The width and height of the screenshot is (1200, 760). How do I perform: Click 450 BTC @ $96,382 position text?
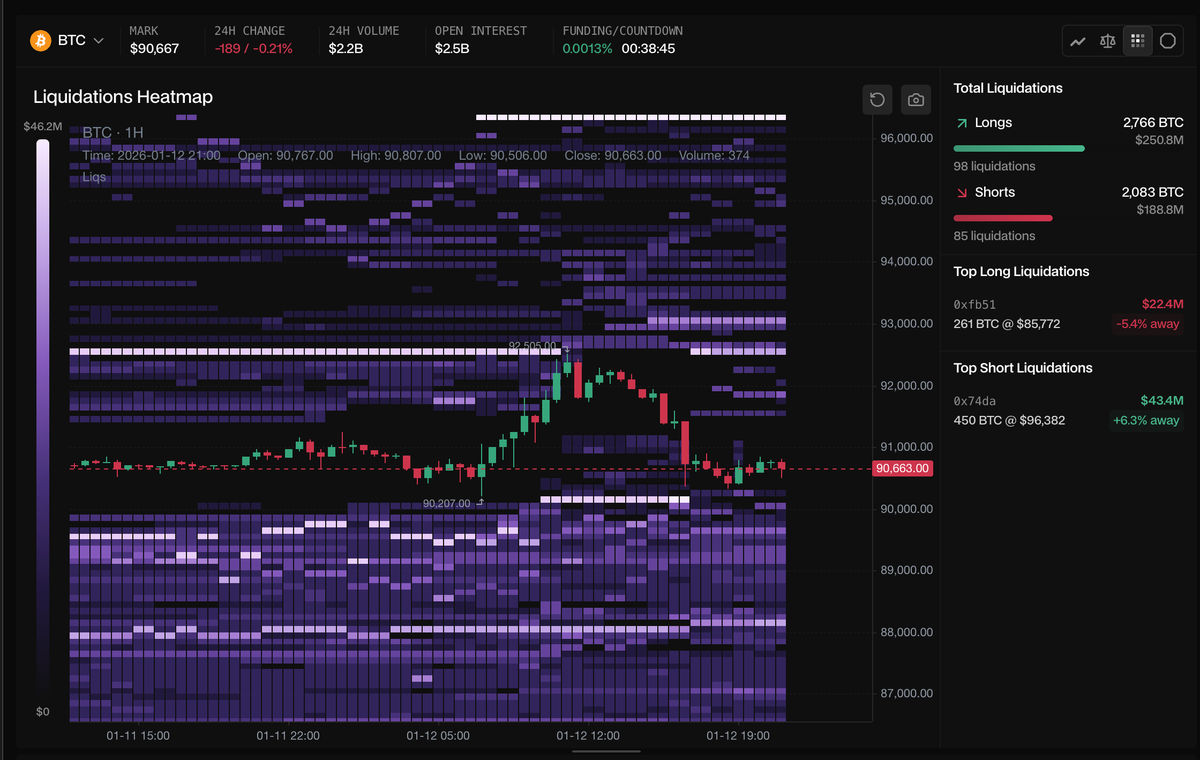point(1009,420)
